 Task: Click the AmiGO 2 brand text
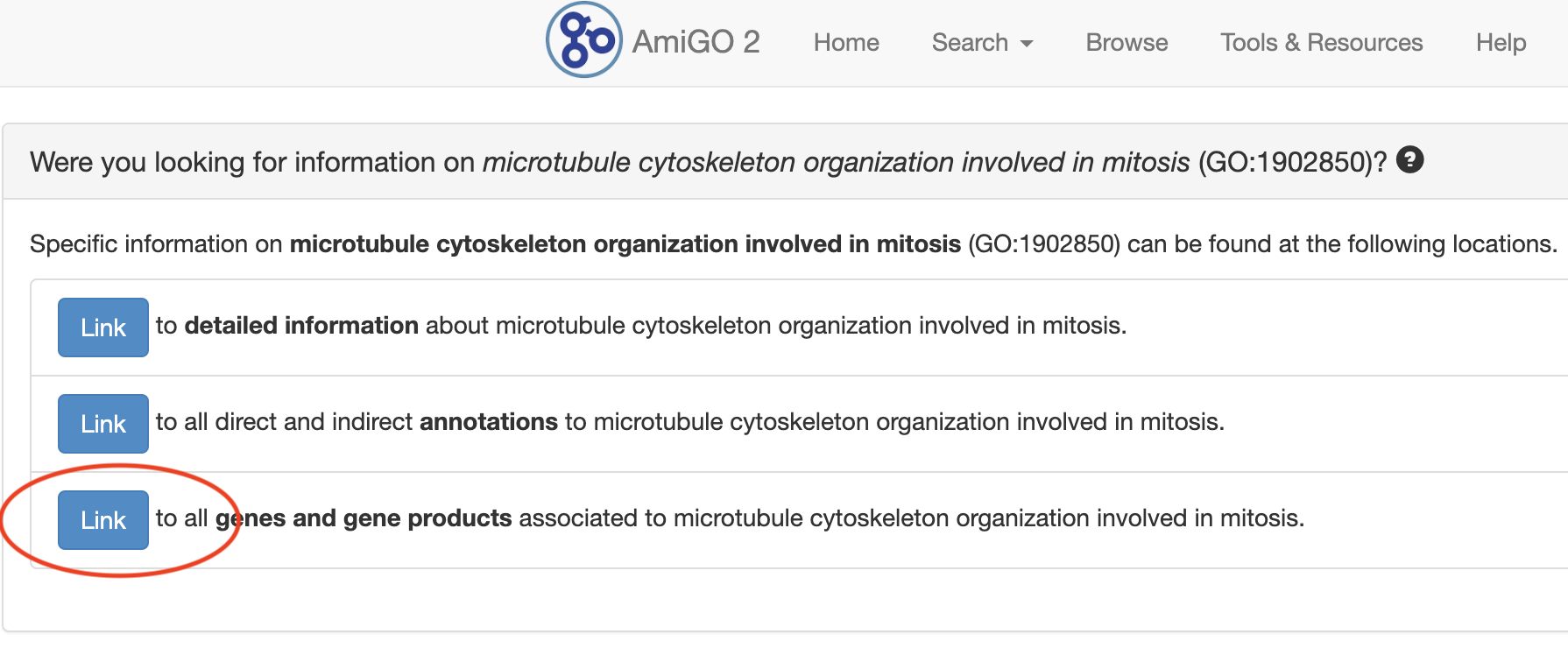(696, 42)
